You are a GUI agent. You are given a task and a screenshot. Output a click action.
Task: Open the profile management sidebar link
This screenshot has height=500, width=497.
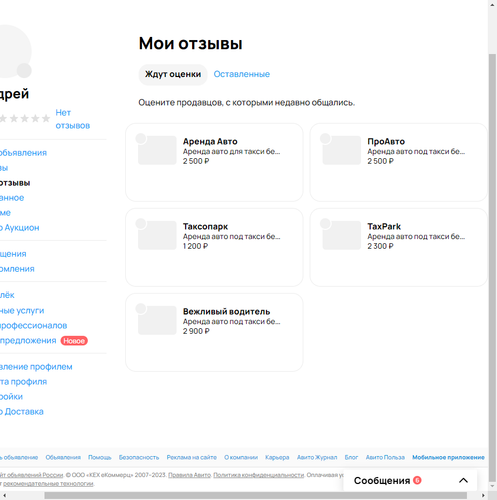click(36, 367)
